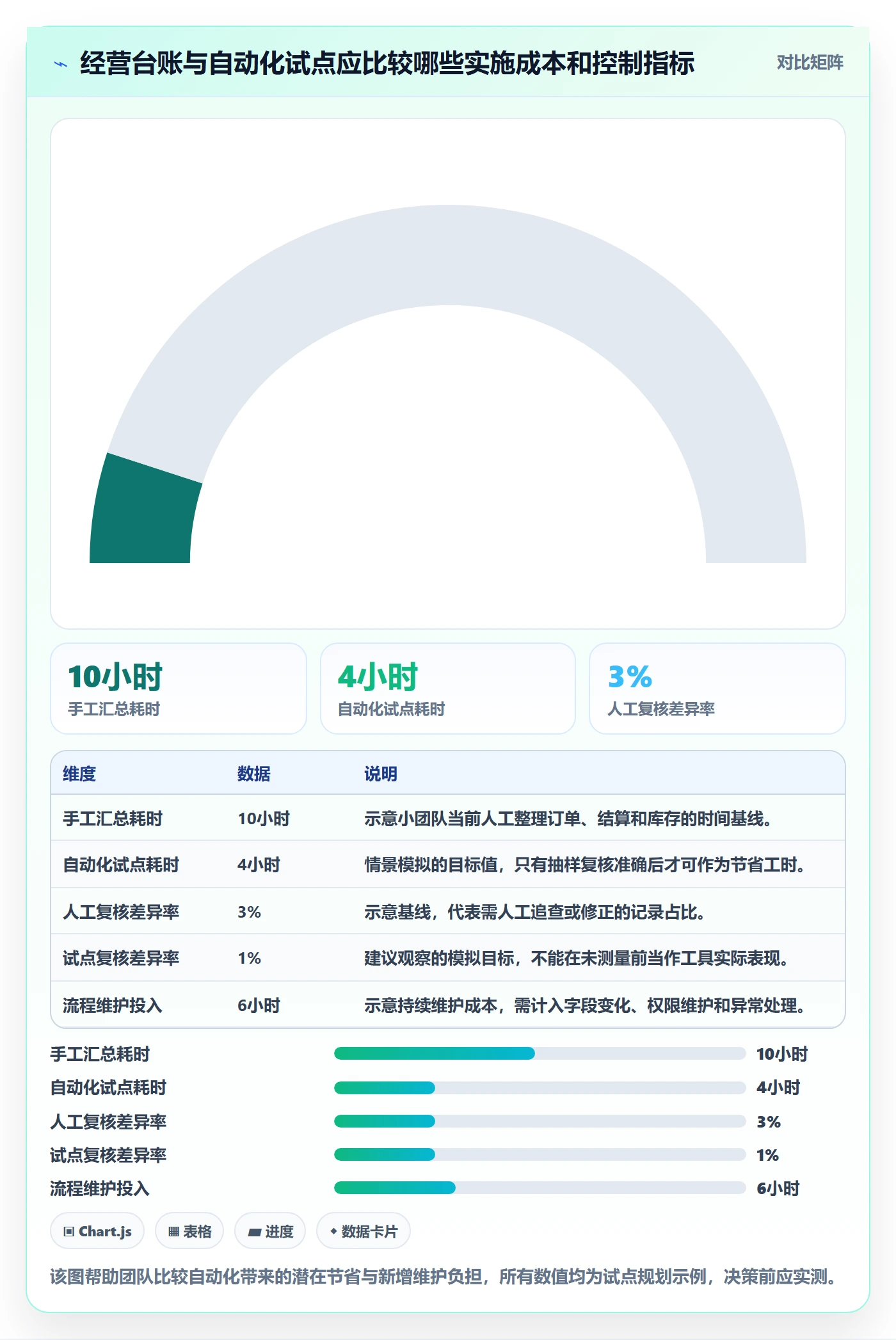The height and width of the screenshot is (1340, 896).
Task: Click the 说明 column header
Action: [381, 774]
